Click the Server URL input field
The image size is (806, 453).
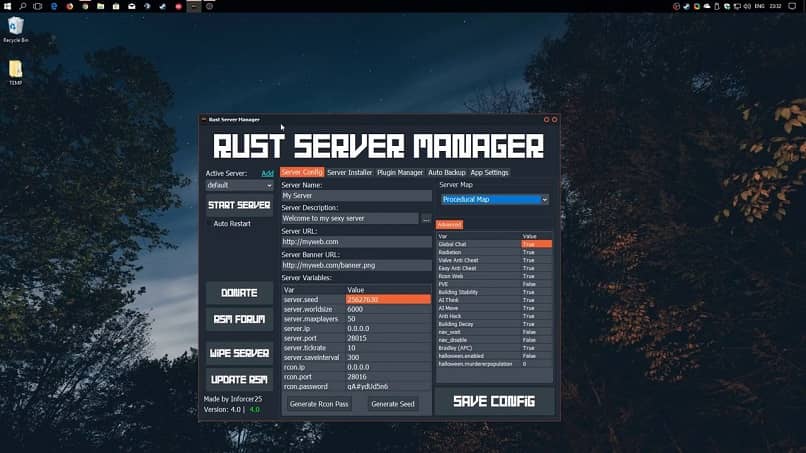[x=356, y=242]
